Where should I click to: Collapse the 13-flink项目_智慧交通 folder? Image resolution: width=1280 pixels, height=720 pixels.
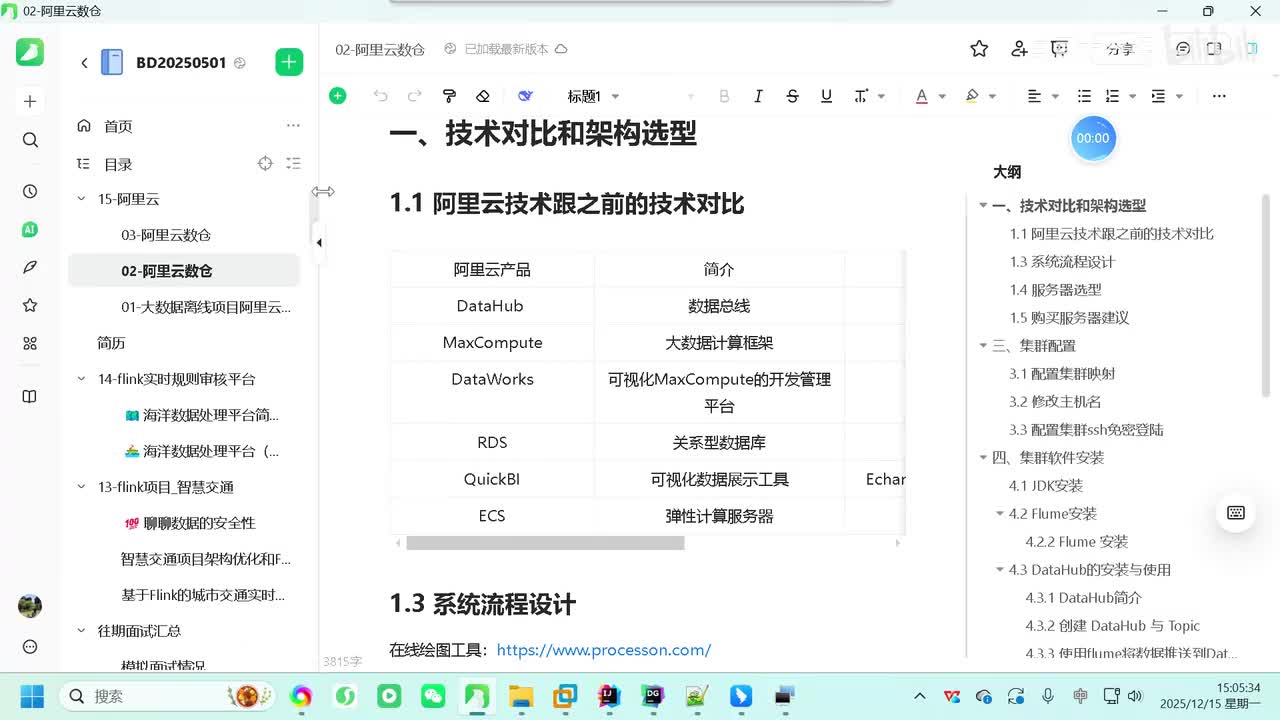[x=82, y=487]
